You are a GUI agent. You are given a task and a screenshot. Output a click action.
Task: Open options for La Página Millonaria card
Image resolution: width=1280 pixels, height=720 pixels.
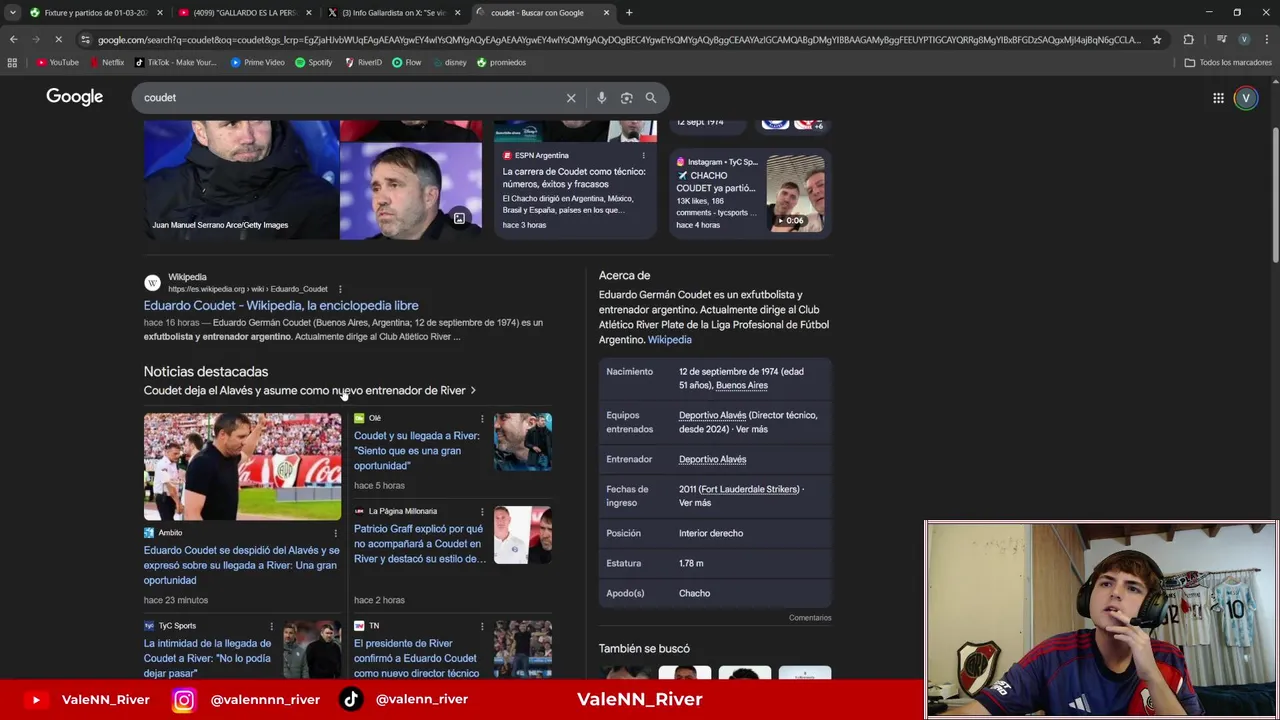coord(482,511)
